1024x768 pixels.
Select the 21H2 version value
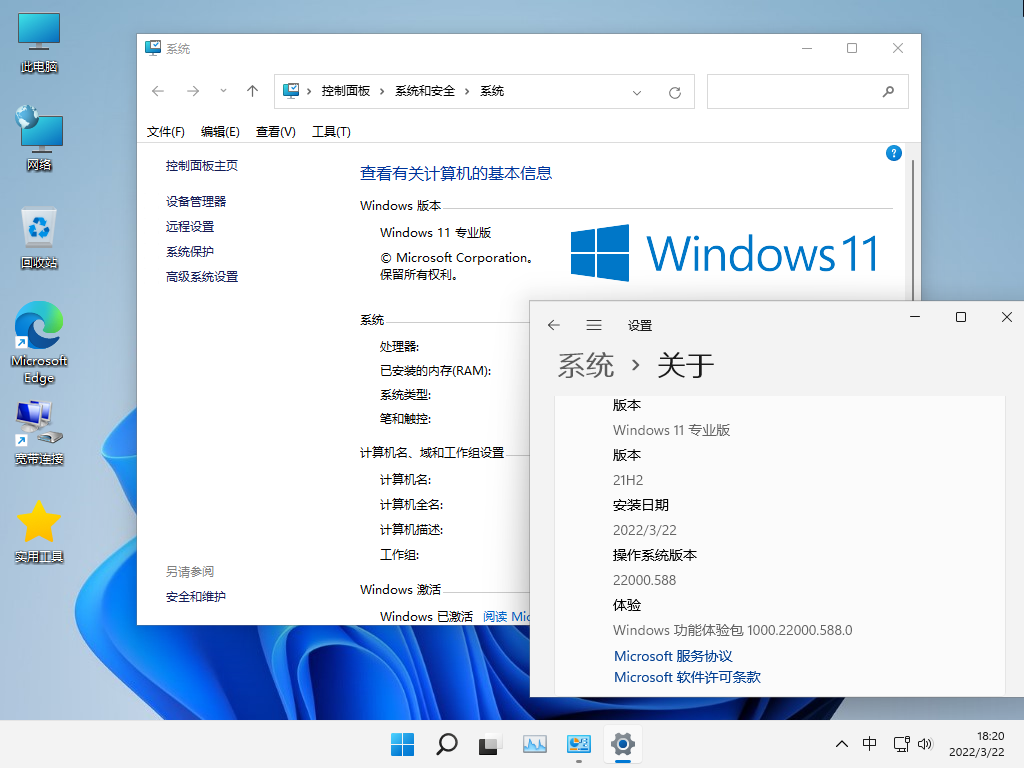tap(628, 481)
